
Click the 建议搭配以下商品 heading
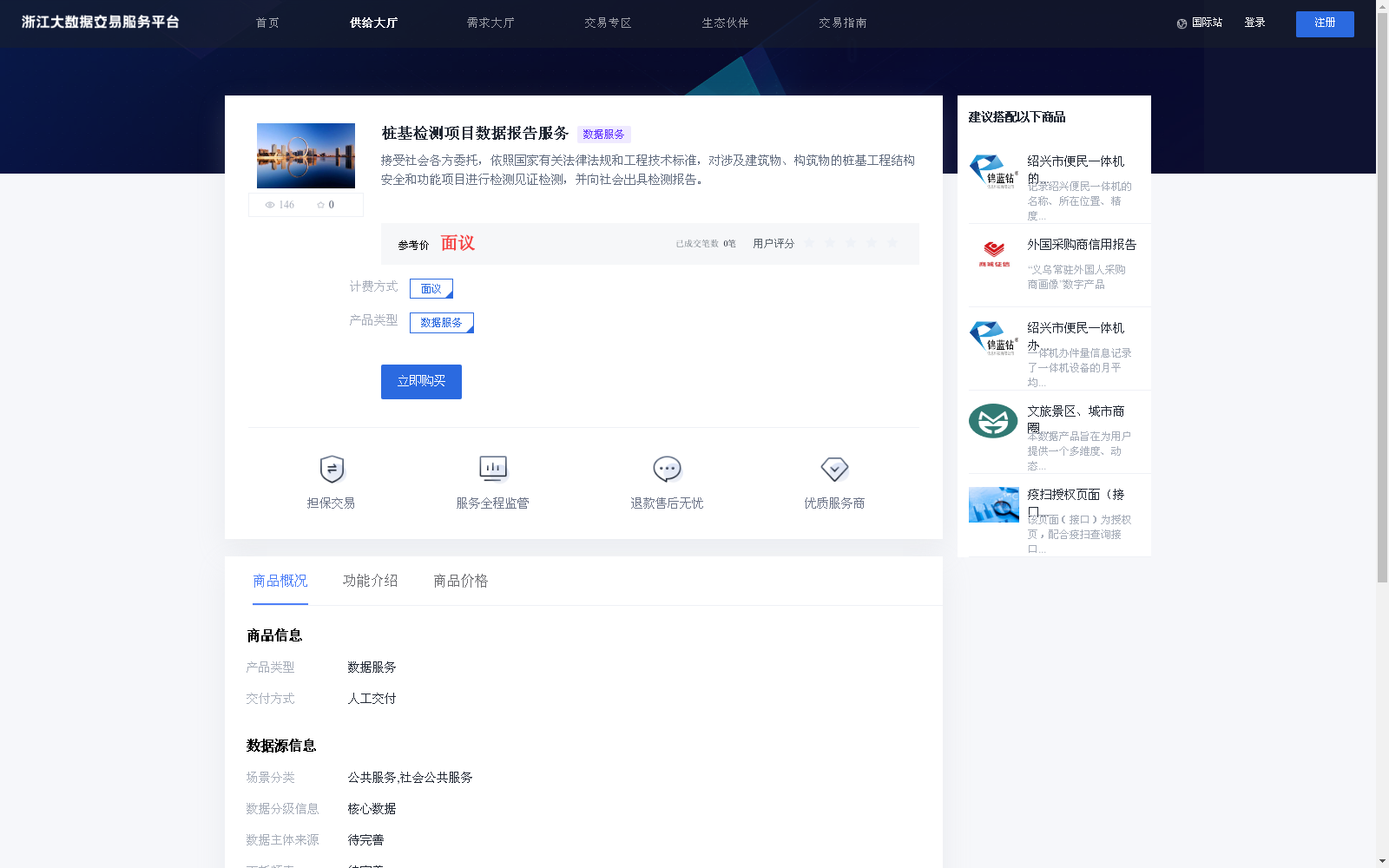coord(1017,117)
